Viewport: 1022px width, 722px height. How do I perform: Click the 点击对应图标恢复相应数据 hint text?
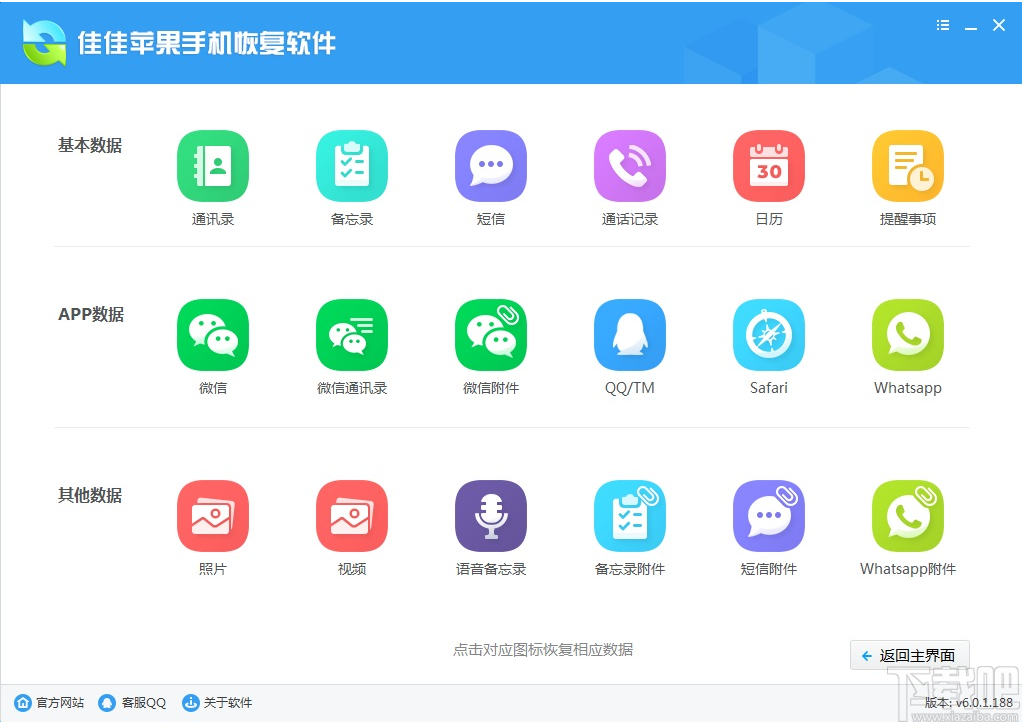tap(543, 650)
